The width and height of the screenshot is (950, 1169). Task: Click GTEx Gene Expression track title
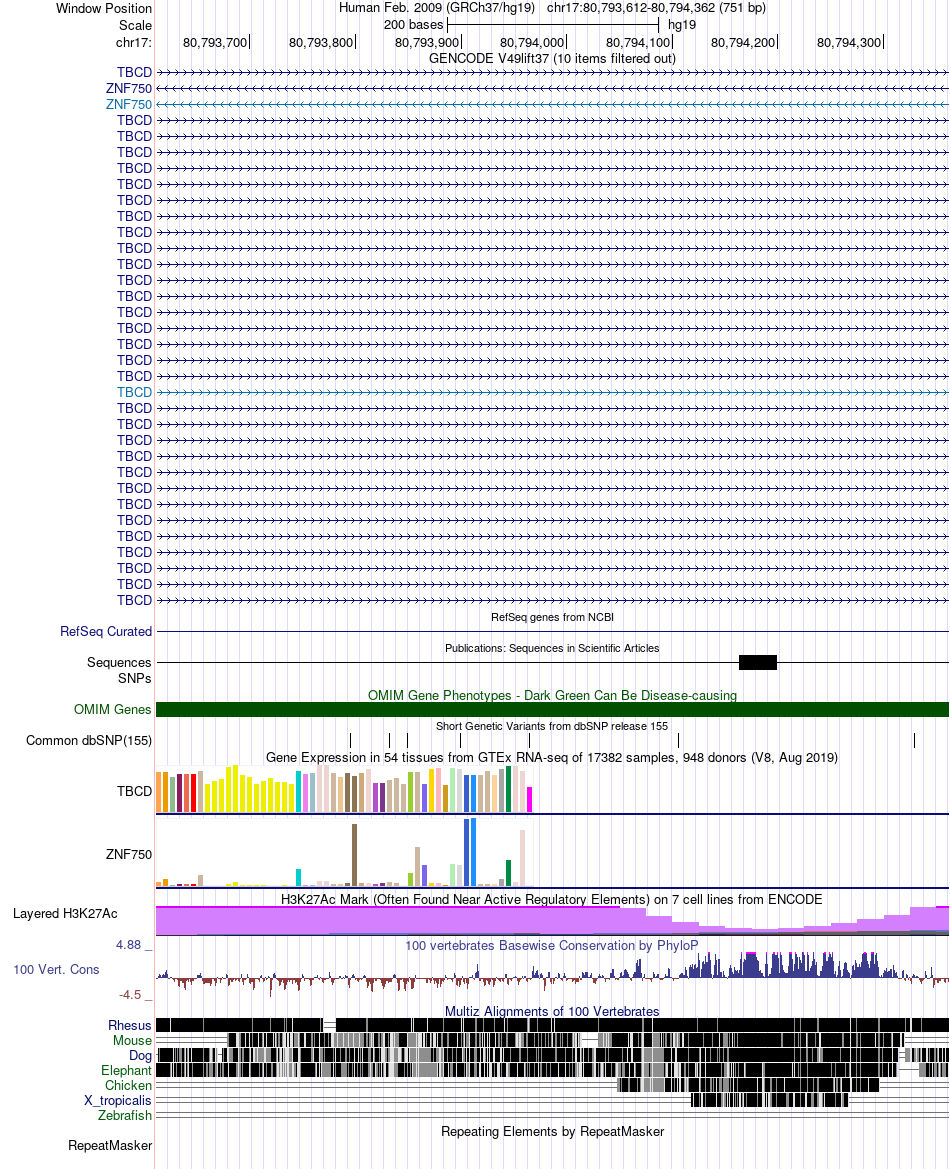click(553, 757)
